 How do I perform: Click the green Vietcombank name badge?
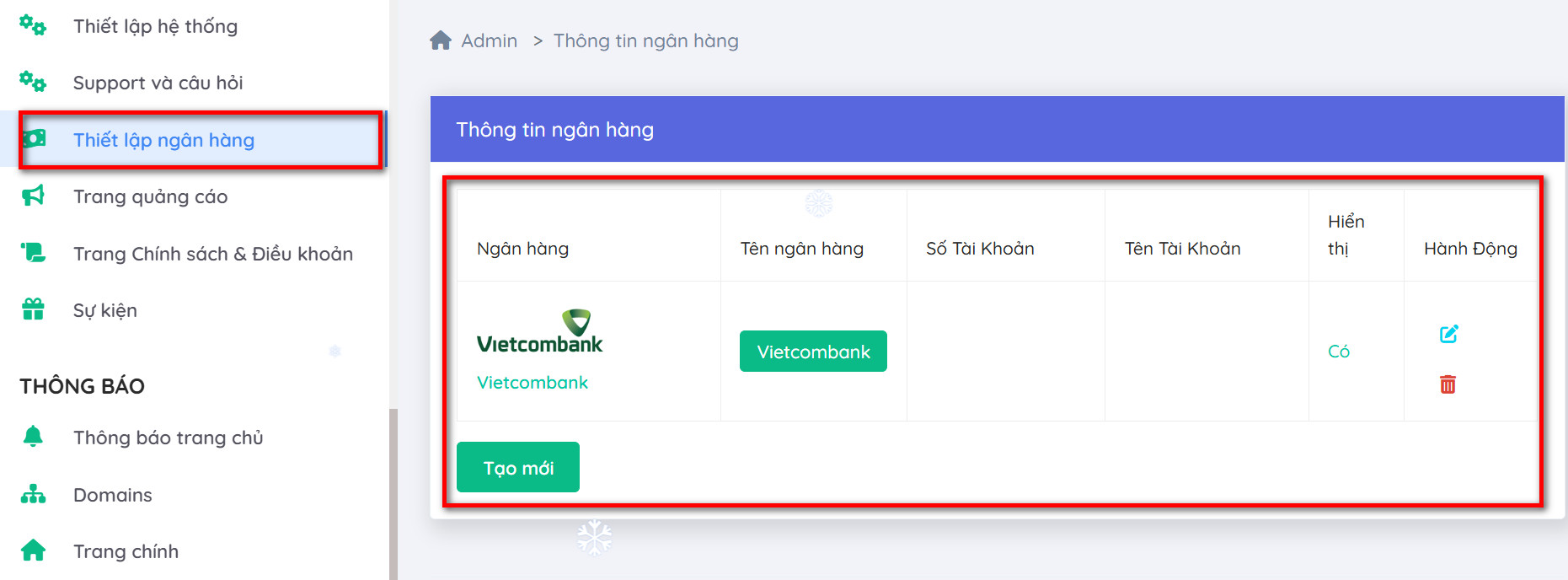coord(813,352)
